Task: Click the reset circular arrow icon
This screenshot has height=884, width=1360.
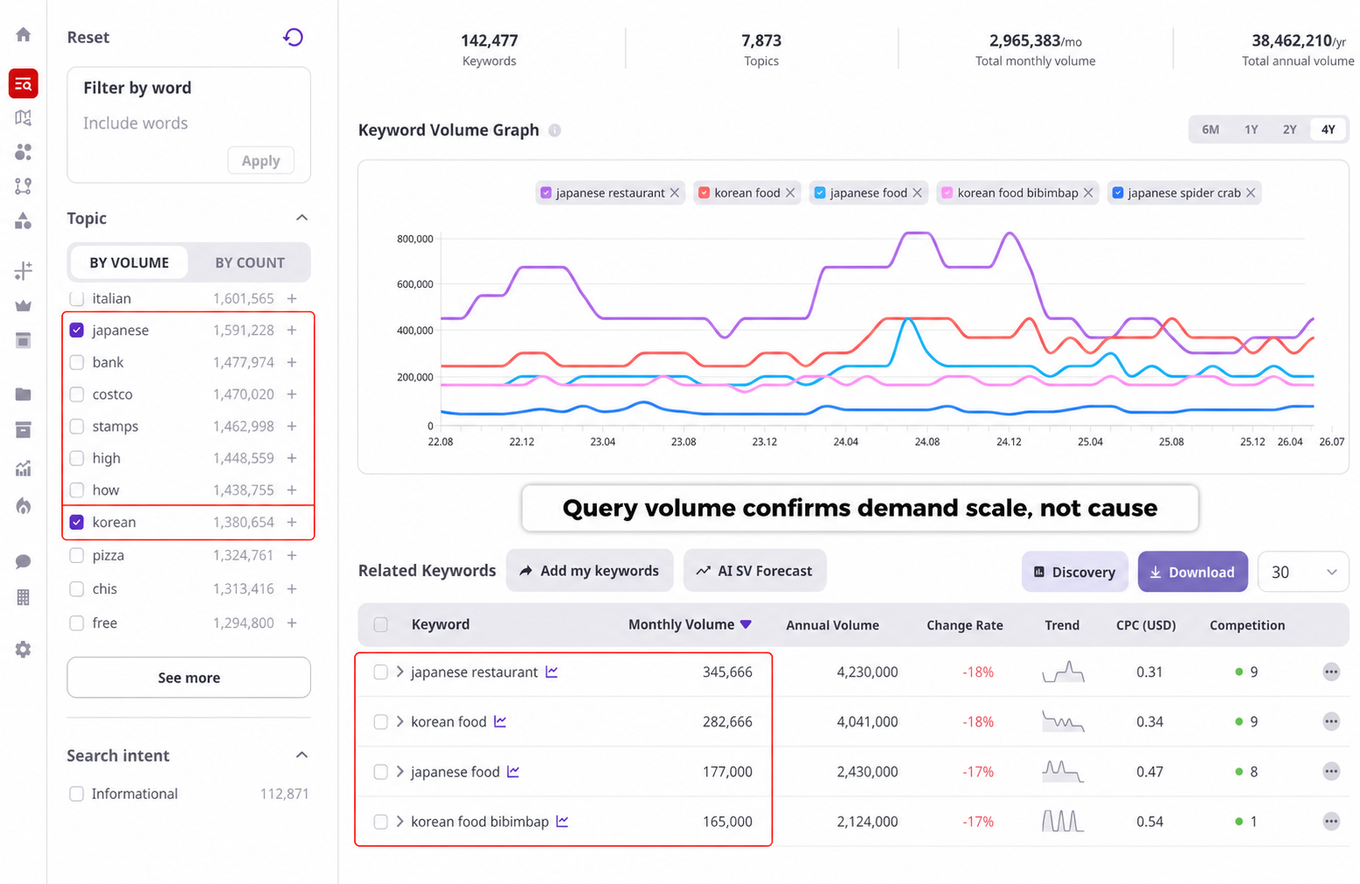Action: coord(293,37)
